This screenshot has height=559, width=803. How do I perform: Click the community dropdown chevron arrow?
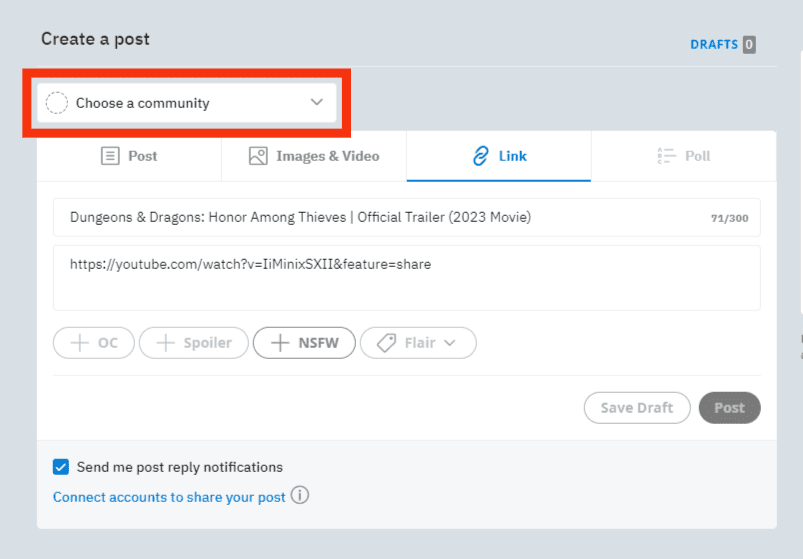317,102
